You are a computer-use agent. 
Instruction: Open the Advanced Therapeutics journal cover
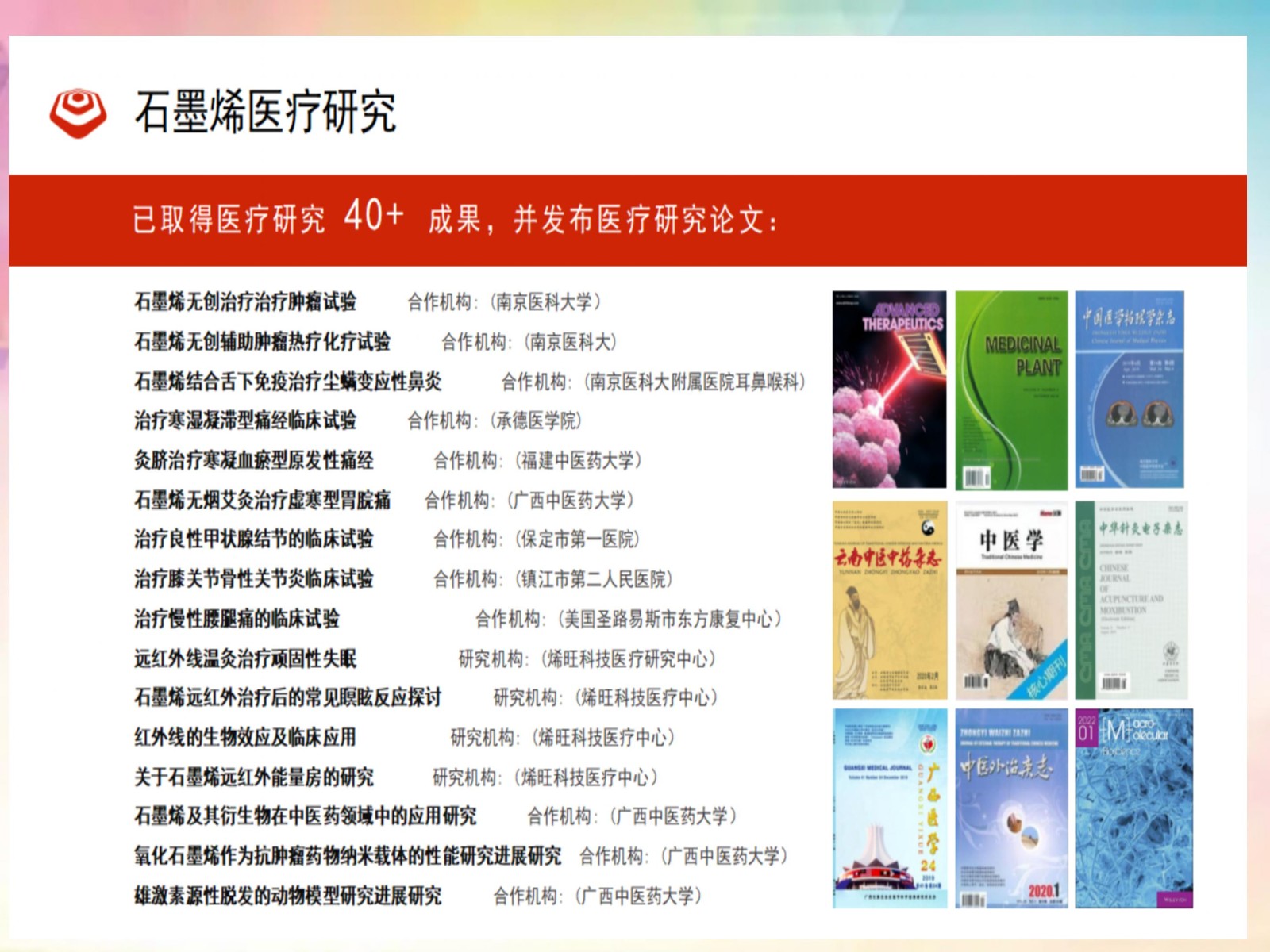(889, 390)
